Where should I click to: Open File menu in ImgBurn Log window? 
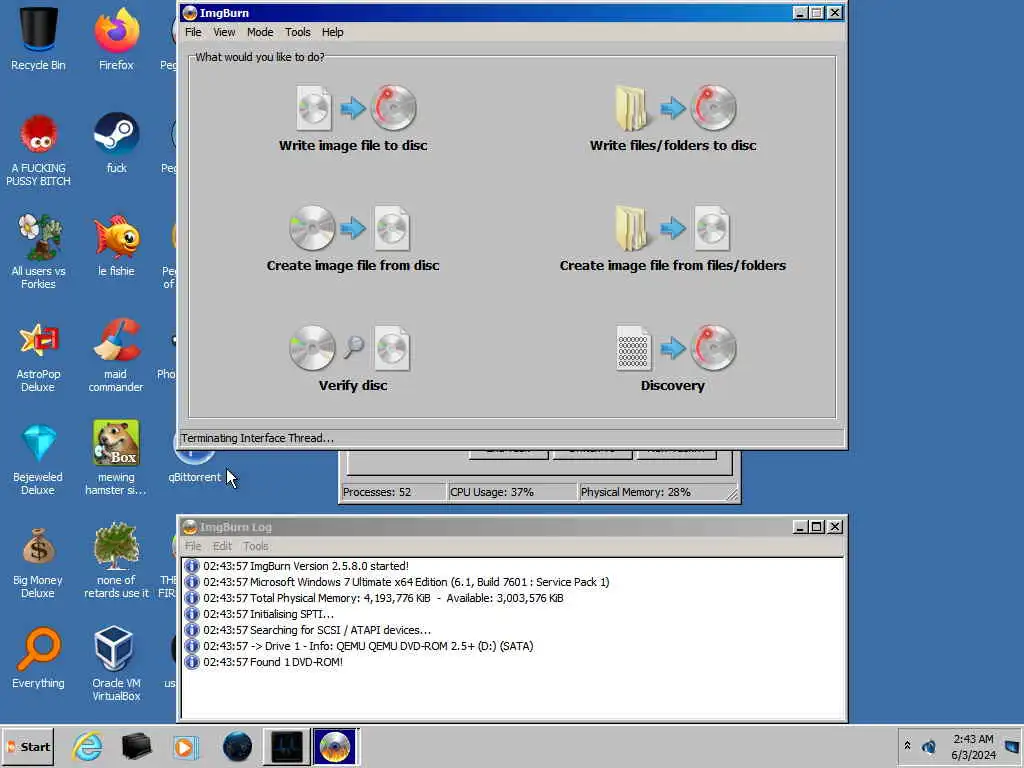193,546
